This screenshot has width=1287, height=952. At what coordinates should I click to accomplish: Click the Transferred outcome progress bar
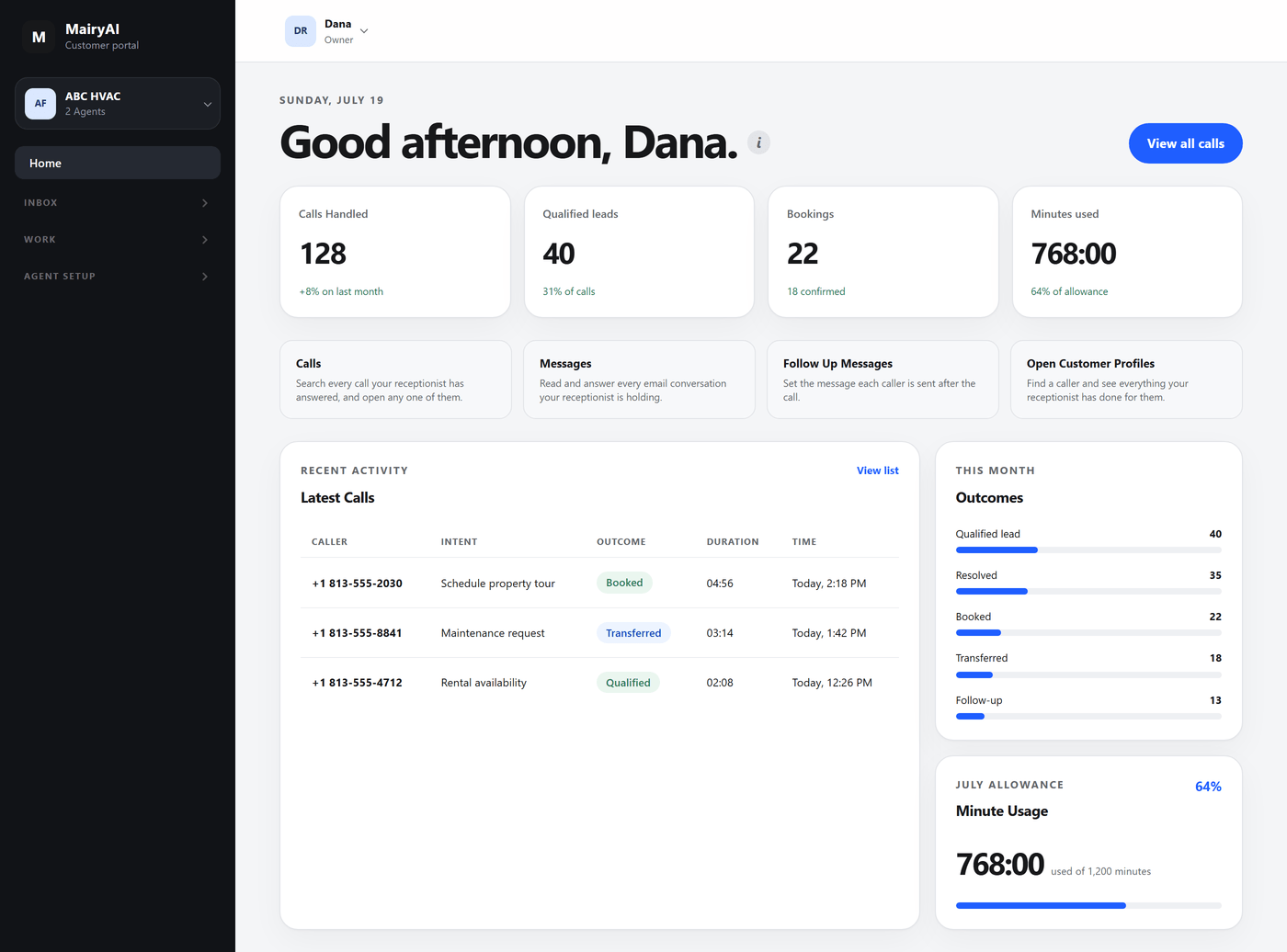tap(1088, 674)
